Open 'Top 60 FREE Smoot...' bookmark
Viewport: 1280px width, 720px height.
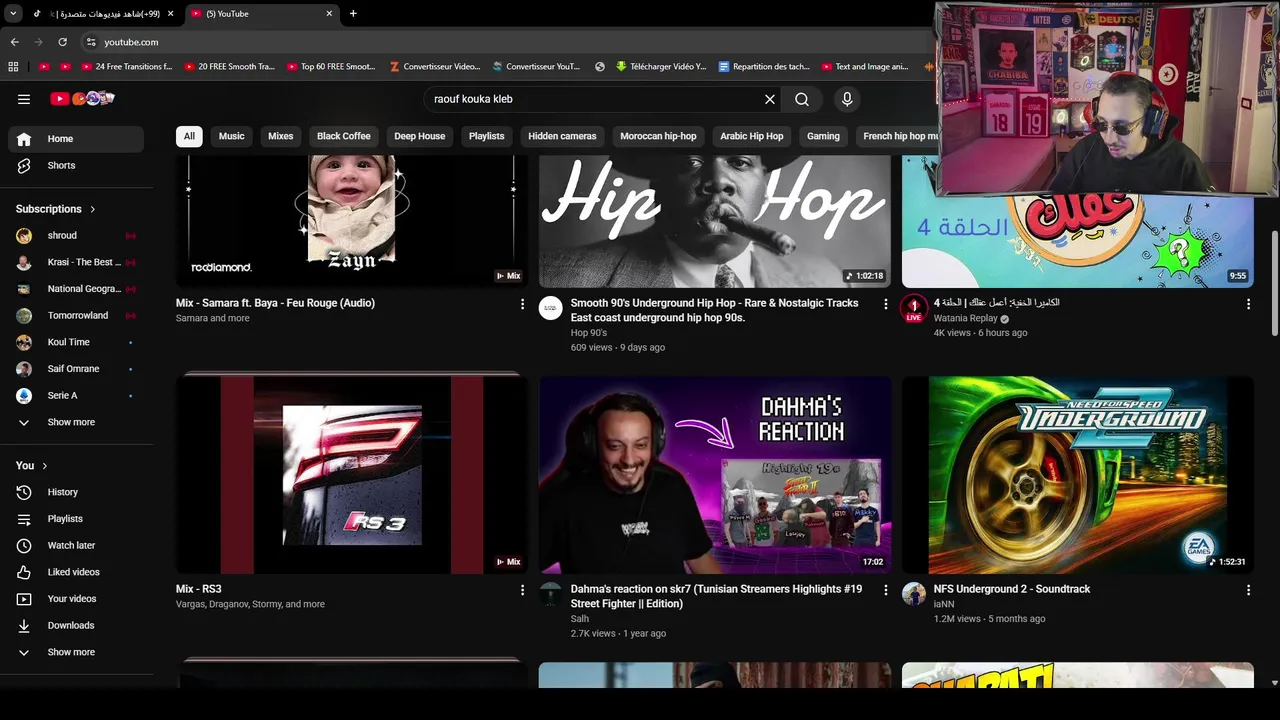330,67
